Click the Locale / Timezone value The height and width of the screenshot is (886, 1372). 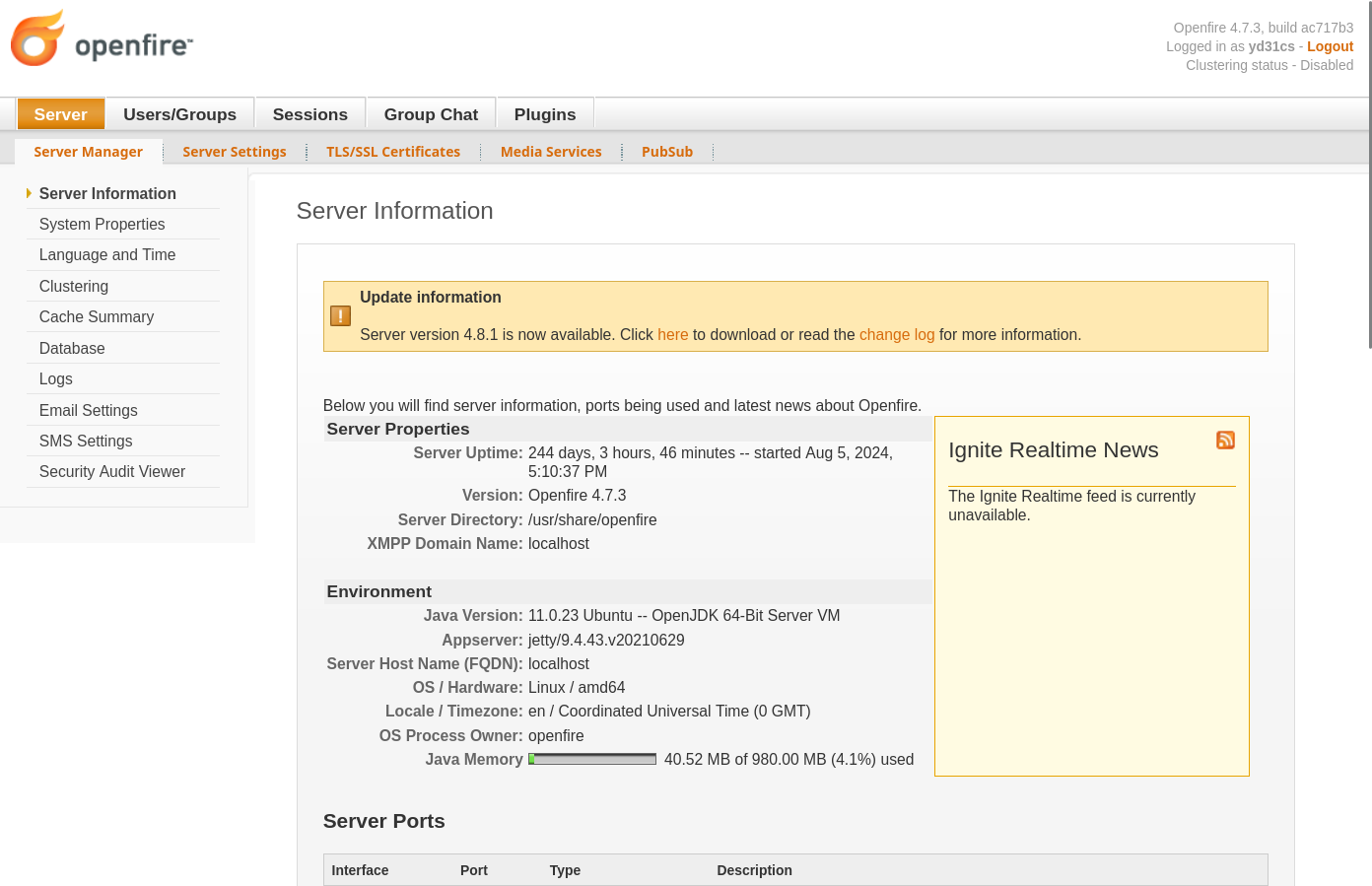669,712
